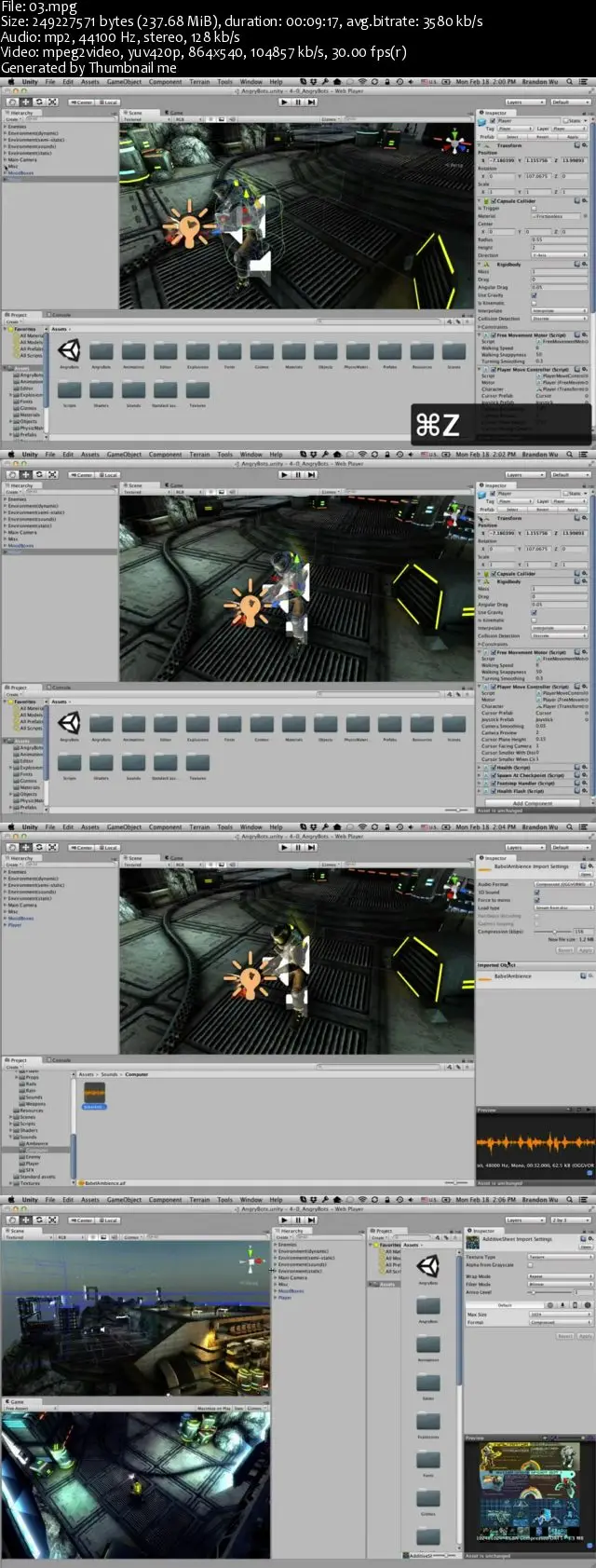The height and width of the screenshot is (1568, 596).
Task: Open the 2 by 3 layout dropdown
Action: point(569,1220)
